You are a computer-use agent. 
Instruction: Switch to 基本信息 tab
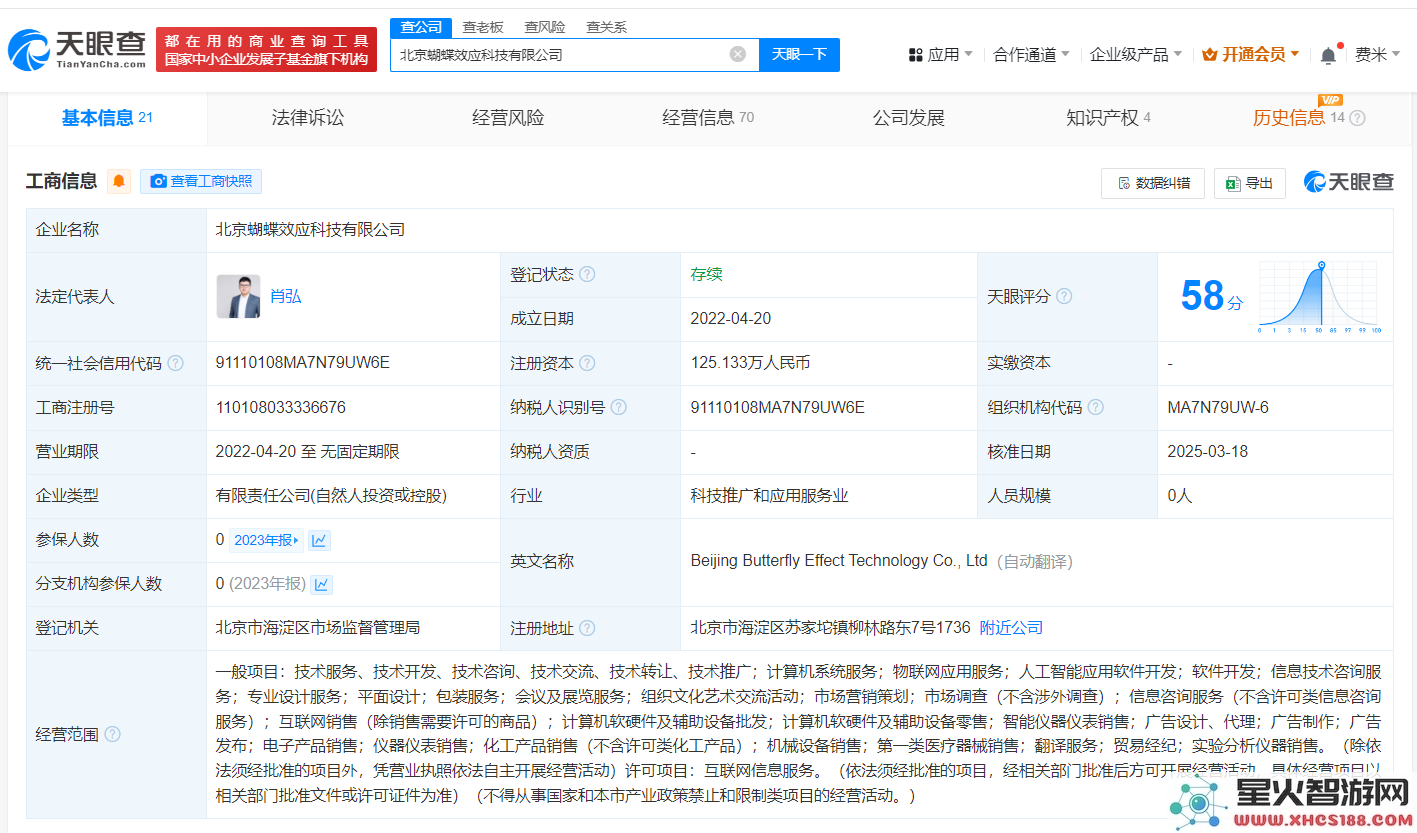[x=107, y=118]
